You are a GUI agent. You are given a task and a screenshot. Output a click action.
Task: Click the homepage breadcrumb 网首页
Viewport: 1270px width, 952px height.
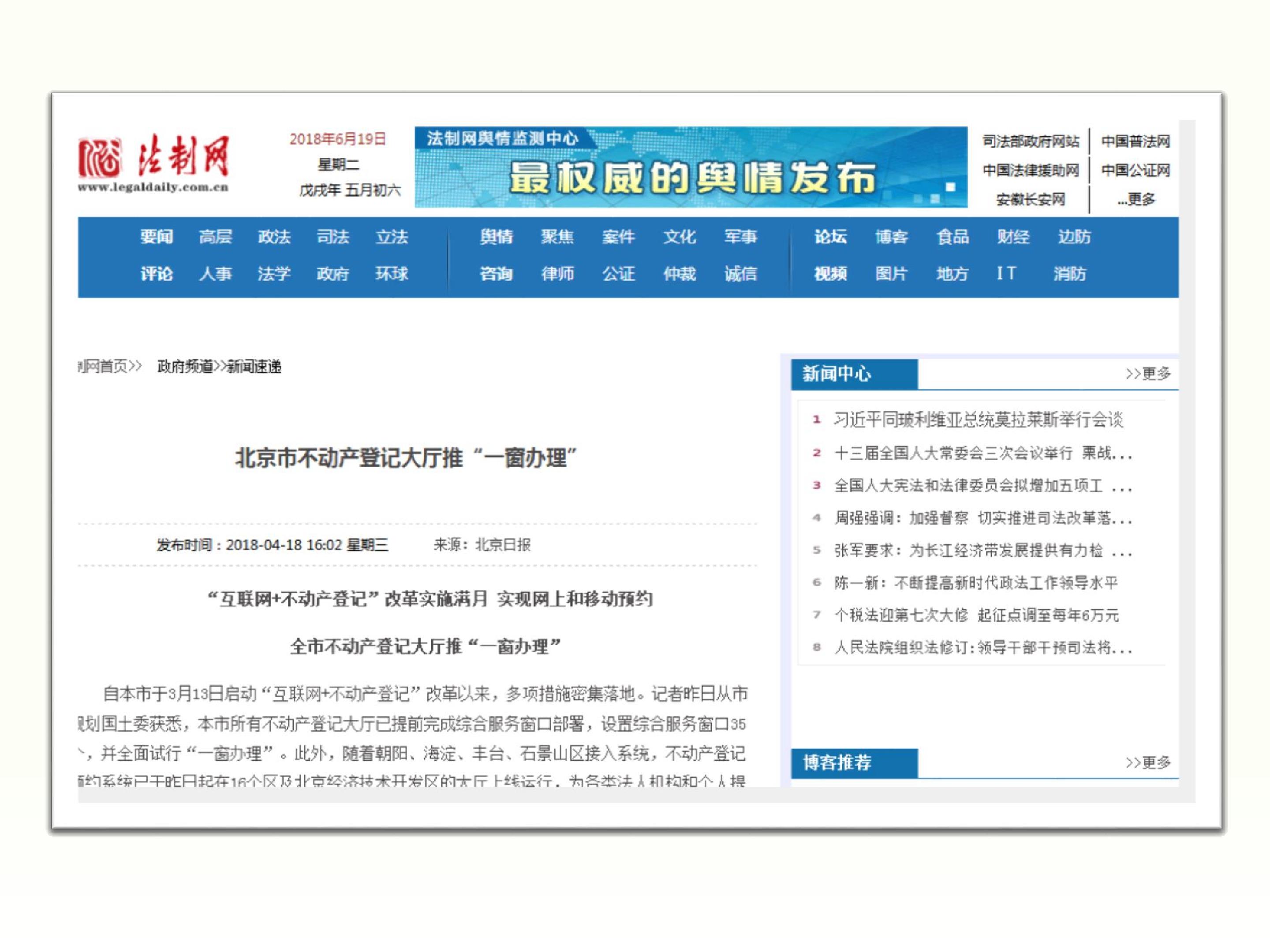click(x=103, y=366)
